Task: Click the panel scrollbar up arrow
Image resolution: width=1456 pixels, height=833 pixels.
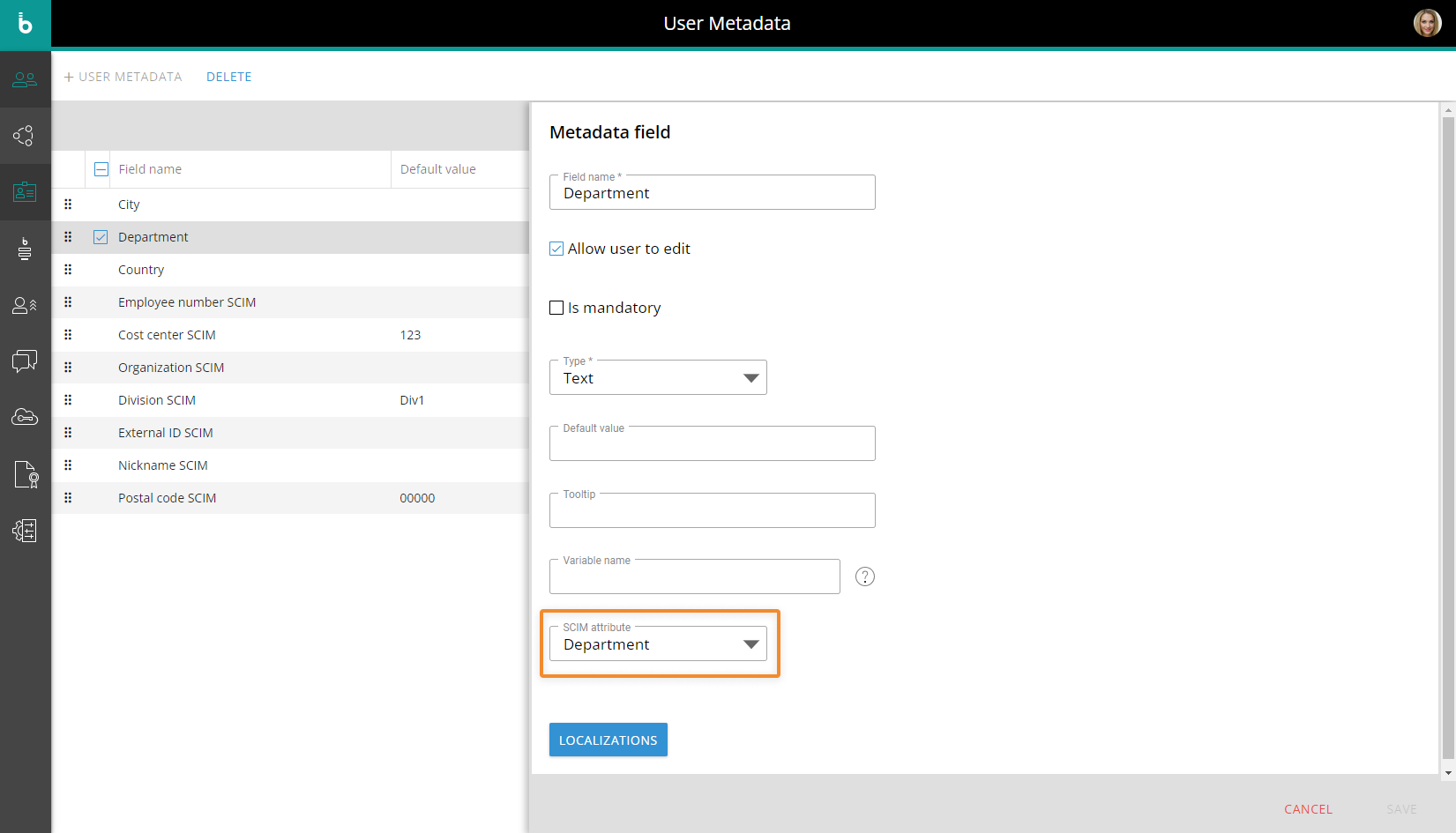Action: point(1448,110)
